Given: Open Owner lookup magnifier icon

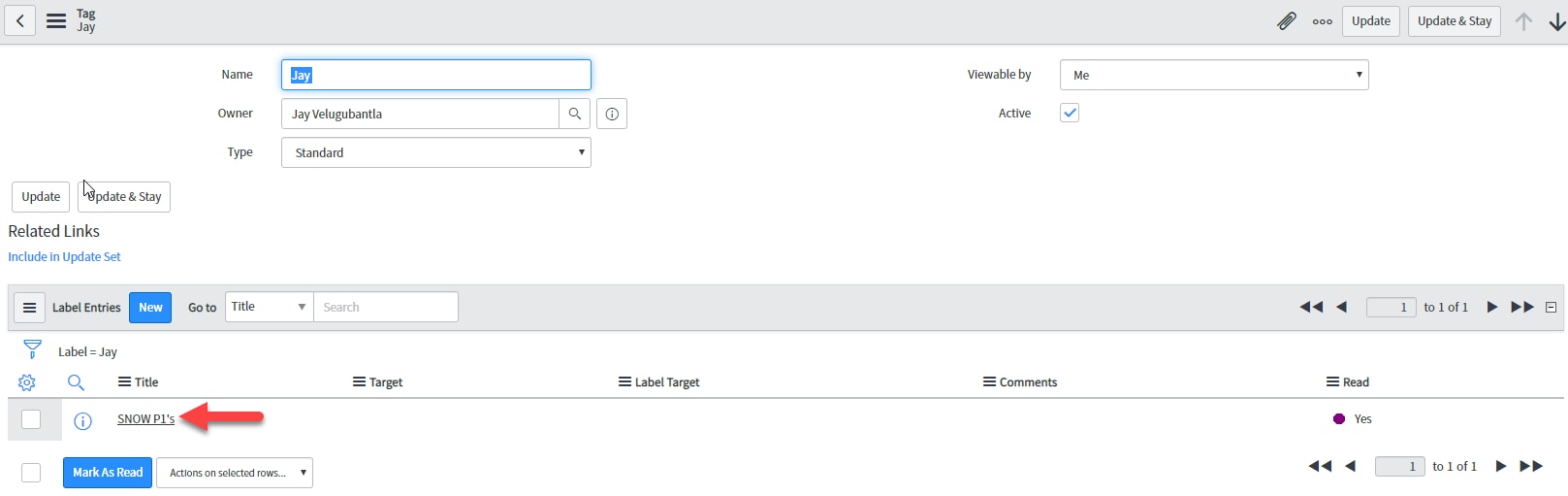Looking at the screenshot, I should tap(575, 114).
